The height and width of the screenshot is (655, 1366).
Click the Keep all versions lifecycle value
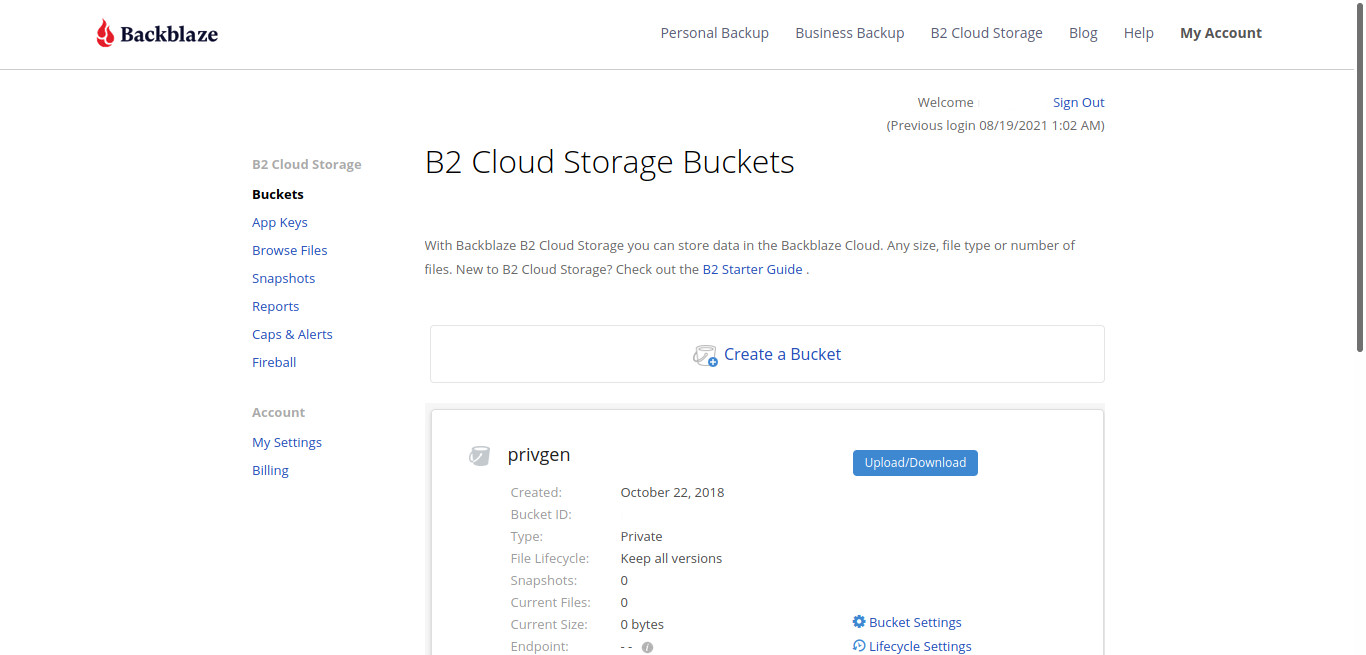671,558
